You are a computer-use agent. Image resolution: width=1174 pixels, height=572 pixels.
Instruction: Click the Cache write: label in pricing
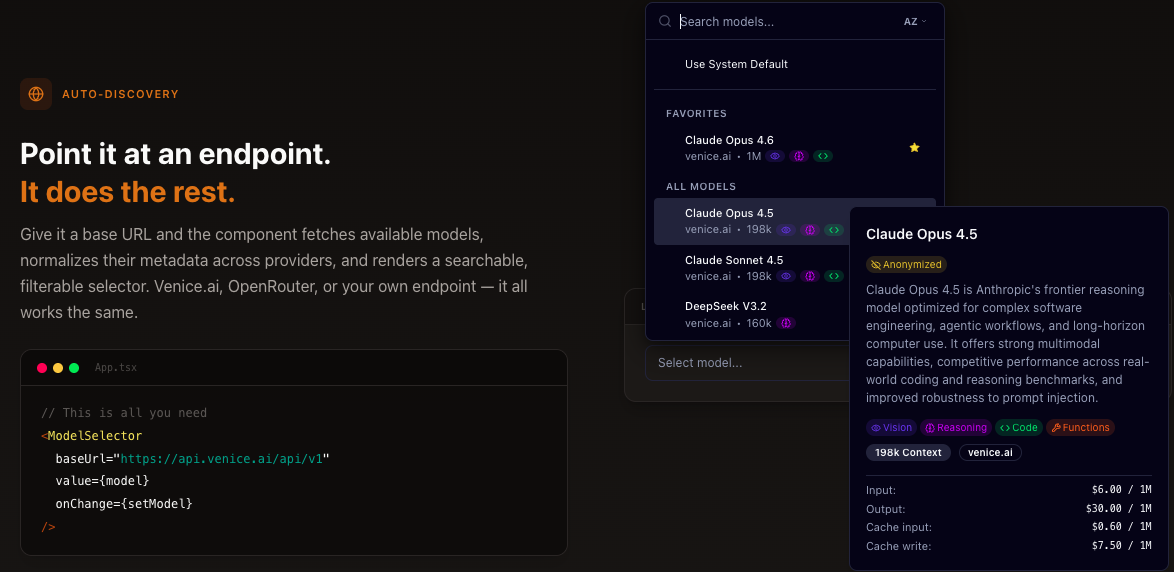[898, 546]
